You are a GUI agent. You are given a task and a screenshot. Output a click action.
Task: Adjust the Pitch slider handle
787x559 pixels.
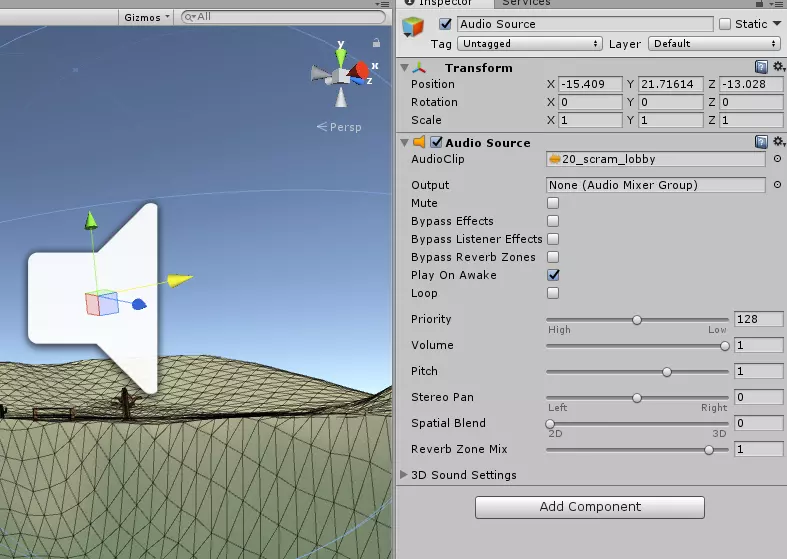pos(667,372)
